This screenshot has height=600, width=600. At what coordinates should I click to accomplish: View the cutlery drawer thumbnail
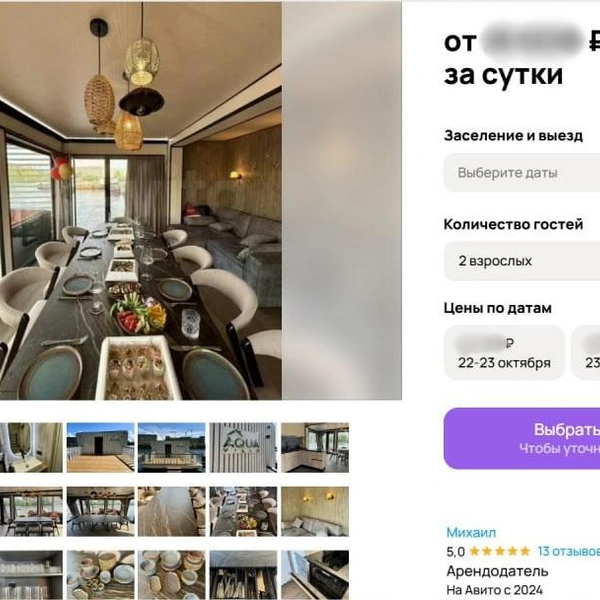click(x=243, y=575)
